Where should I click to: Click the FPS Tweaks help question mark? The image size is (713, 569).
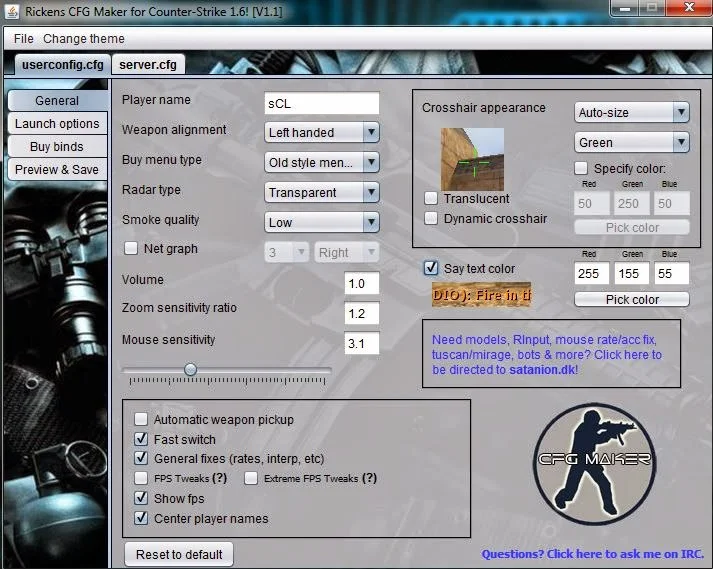[x=220, y=478]
